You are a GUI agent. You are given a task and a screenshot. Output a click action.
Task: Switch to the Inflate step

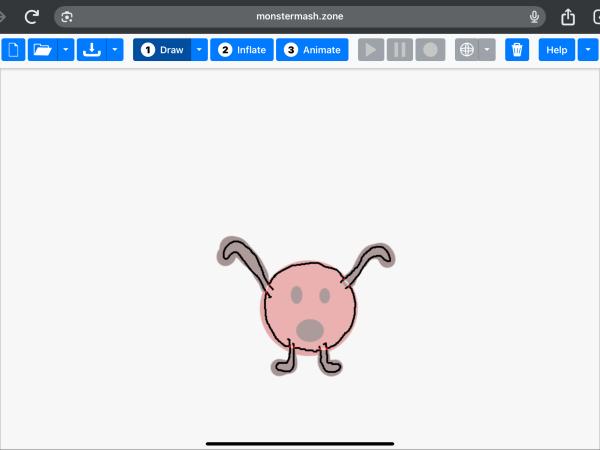point(242,50)
